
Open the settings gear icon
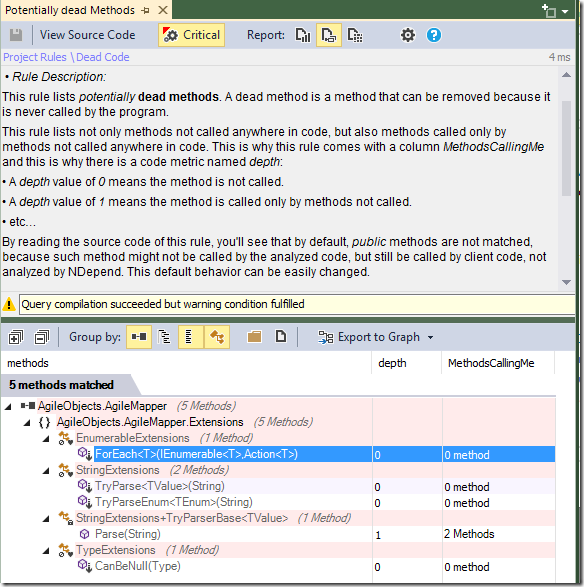point(408,35)
